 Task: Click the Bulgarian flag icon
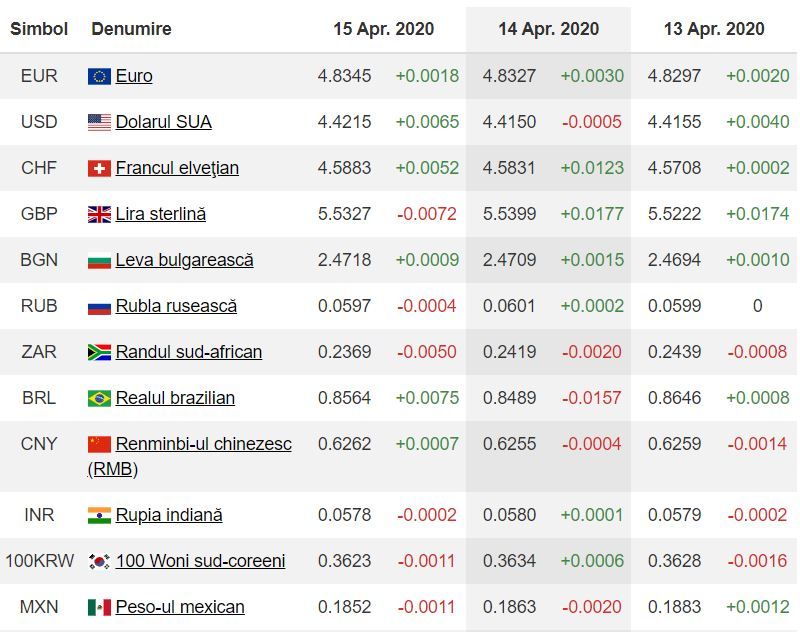pyautogui.click(x=99, y=260)
